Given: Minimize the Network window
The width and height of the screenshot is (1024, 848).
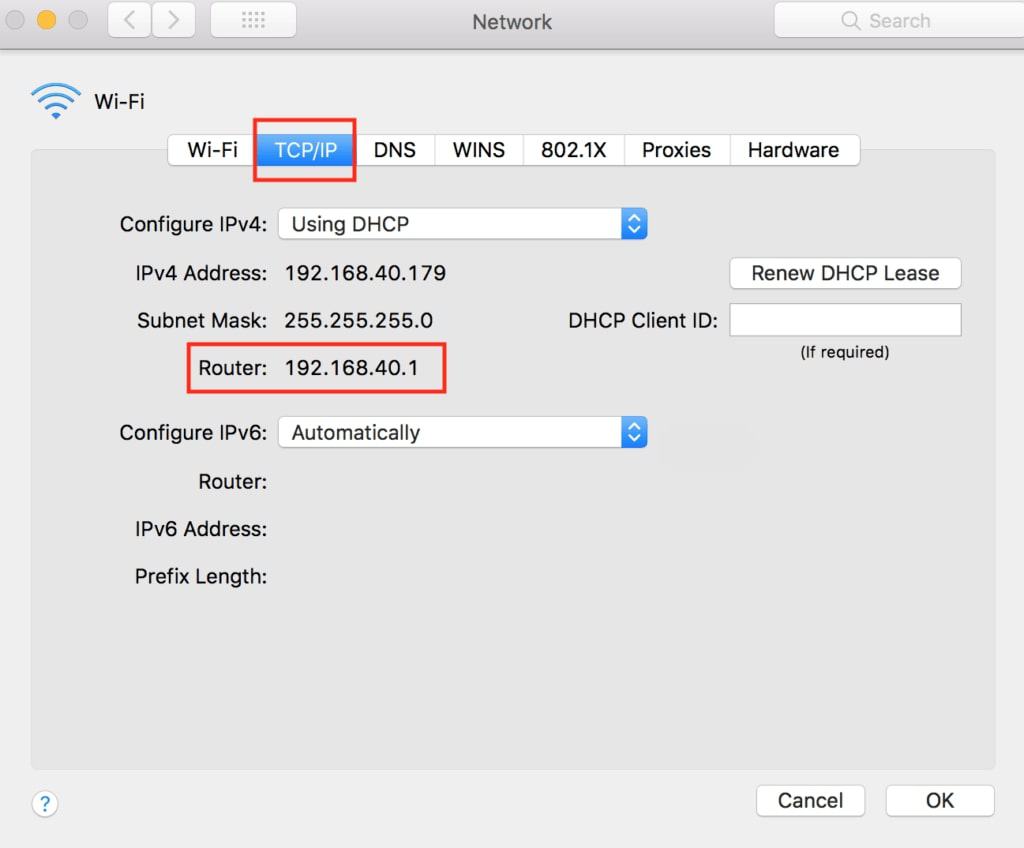Looking at the screenshot, I should (x=46, y=20).
